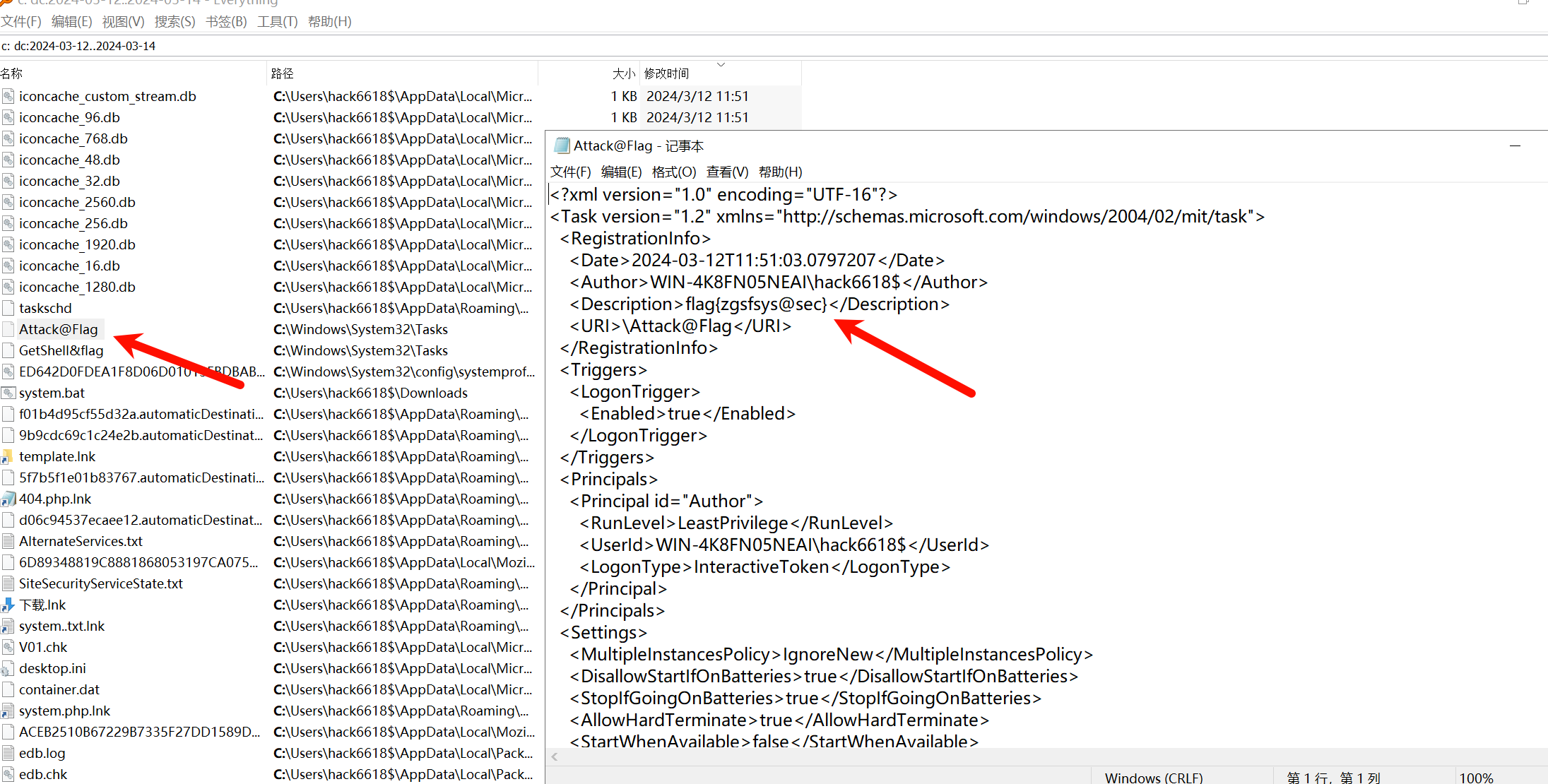Click the AlternateServices.txt text file icon
Viewport: 1548px width, 784px height.
coord(8,541)
